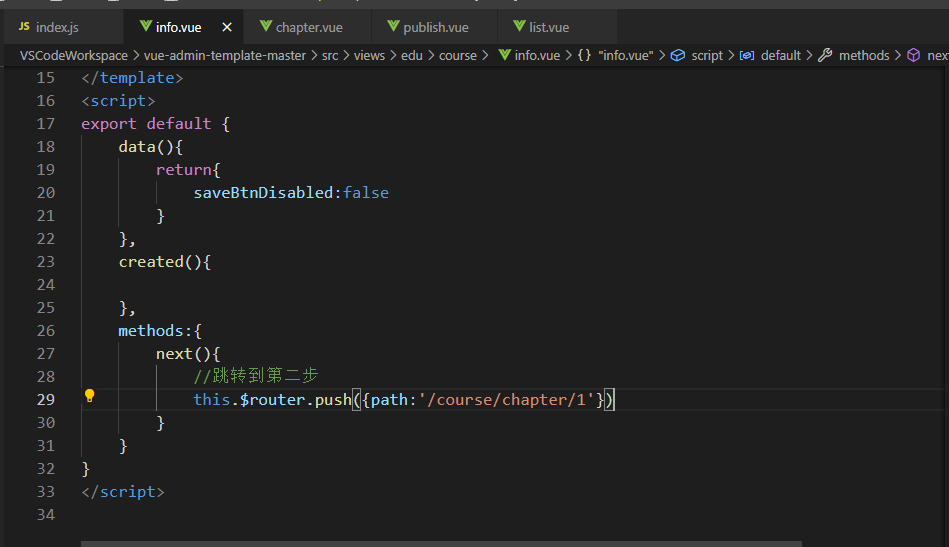The width and height of the screenshot is (949, 547).
Task: Click the </template> closing tag
Action: click(132, 78)
